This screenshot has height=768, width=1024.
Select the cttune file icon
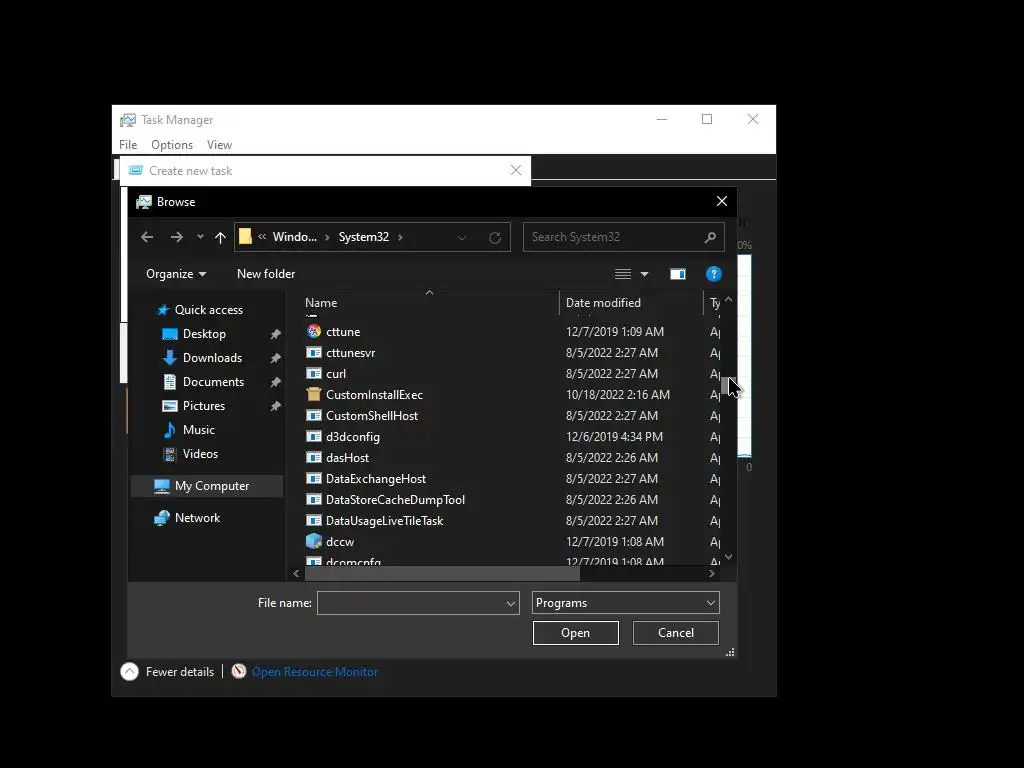pyautogui.click(x=314, y=331)
